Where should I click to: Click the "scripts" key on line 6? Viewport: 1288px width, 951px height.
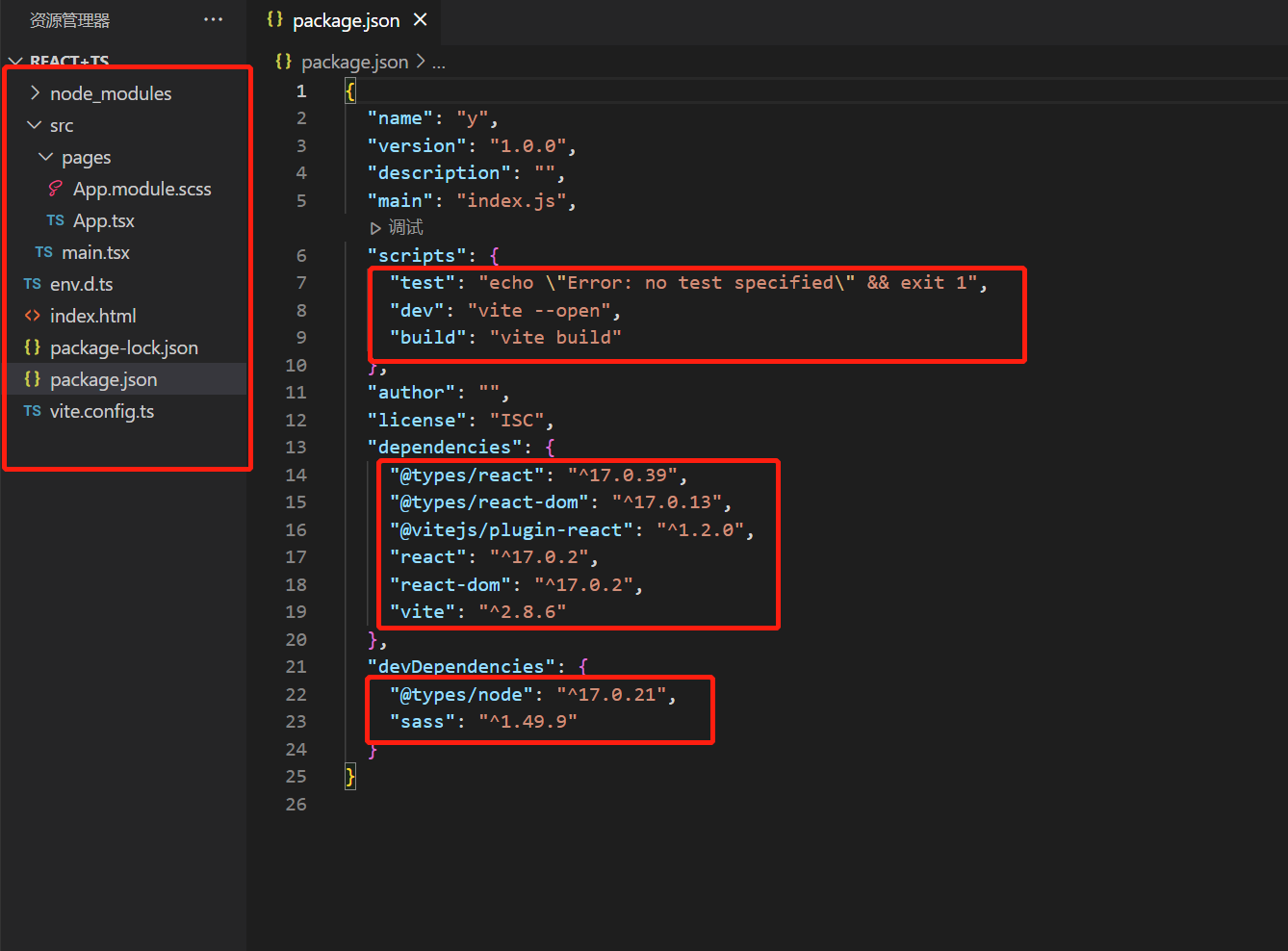[417, 256]
